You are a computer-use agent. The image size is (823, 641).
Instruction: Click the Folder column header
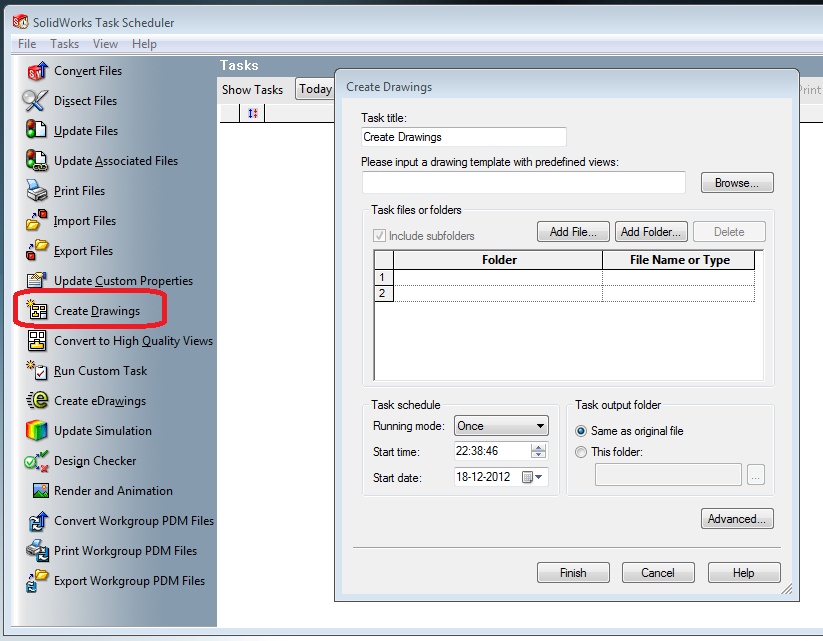click(x=498, y=260)
